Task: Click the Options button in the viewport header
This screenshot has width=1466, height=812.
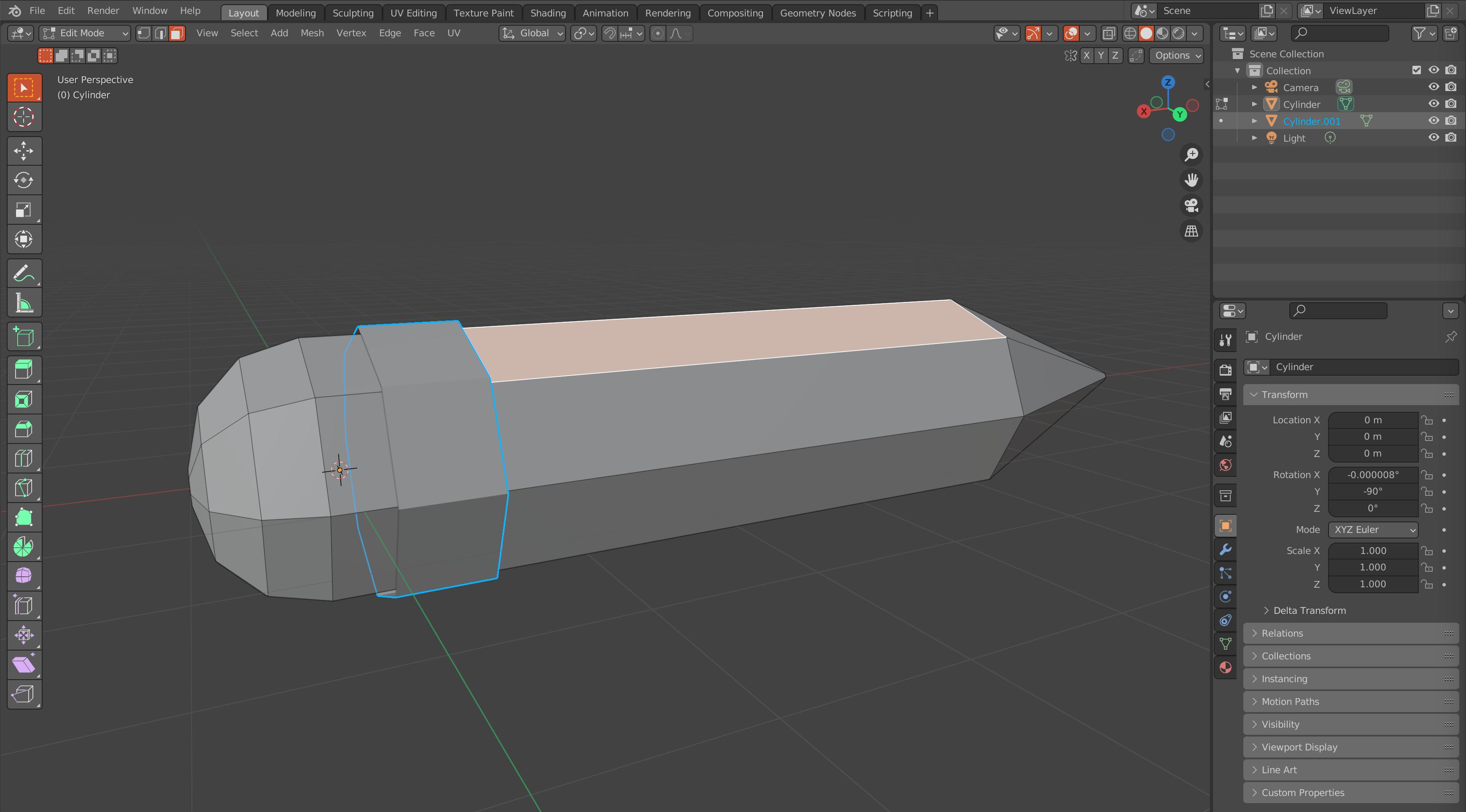Action: coord(1176,55)
